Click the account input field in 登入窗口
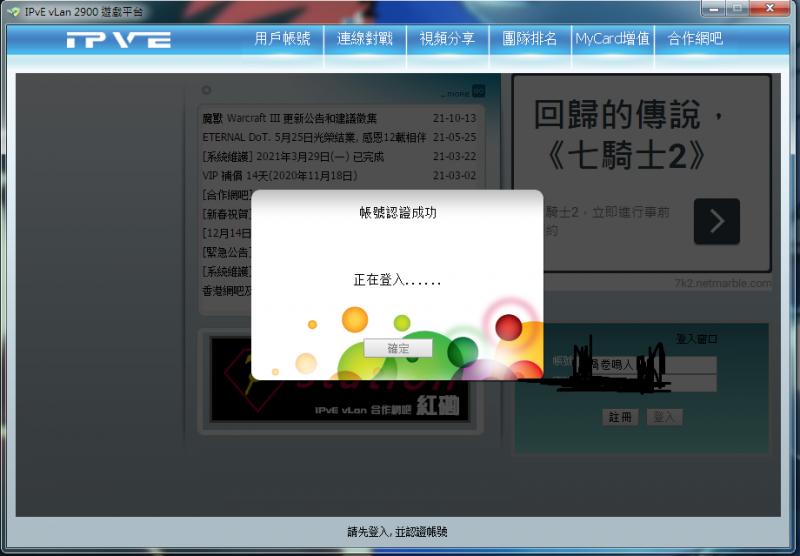 pos(645,365)
